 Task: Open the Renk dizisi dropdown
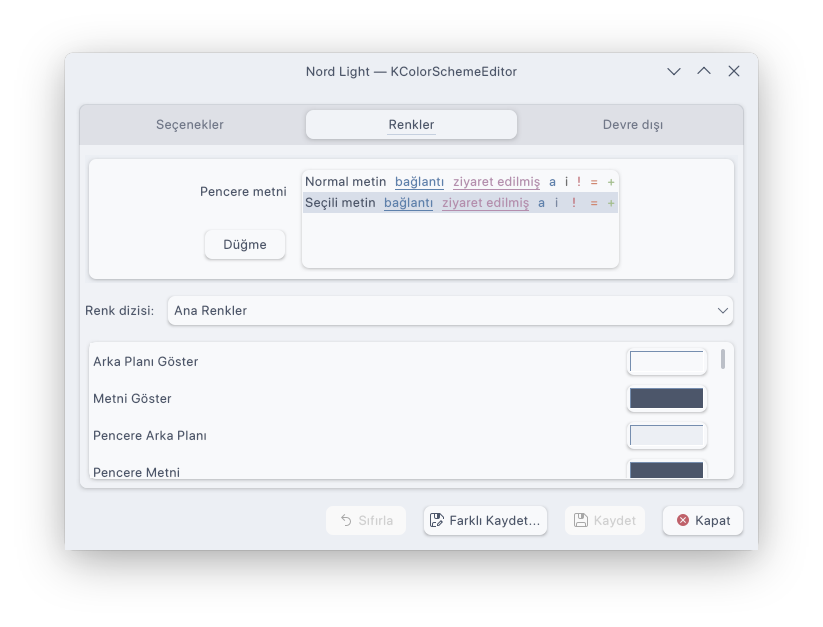[450, 311]
